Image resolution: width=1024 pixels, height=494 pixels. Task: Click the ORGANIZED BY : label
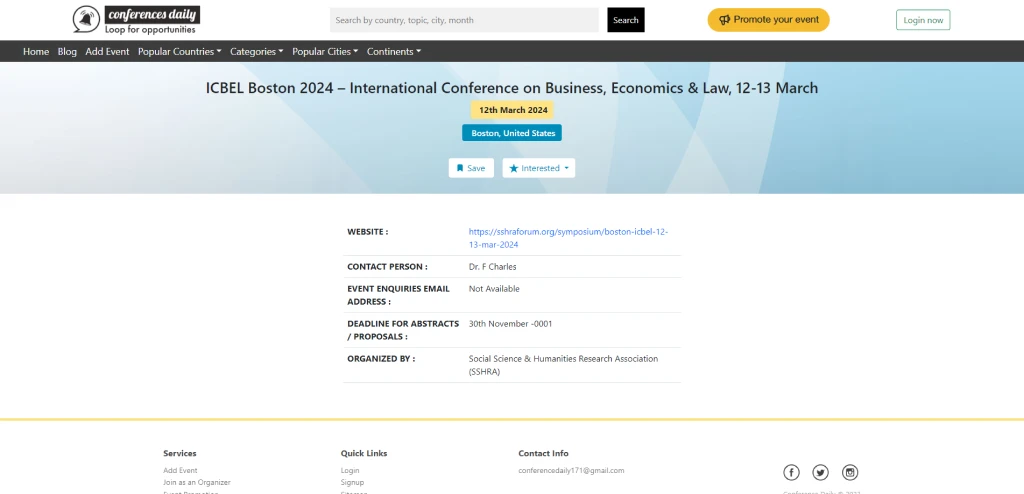click(381, 358)
